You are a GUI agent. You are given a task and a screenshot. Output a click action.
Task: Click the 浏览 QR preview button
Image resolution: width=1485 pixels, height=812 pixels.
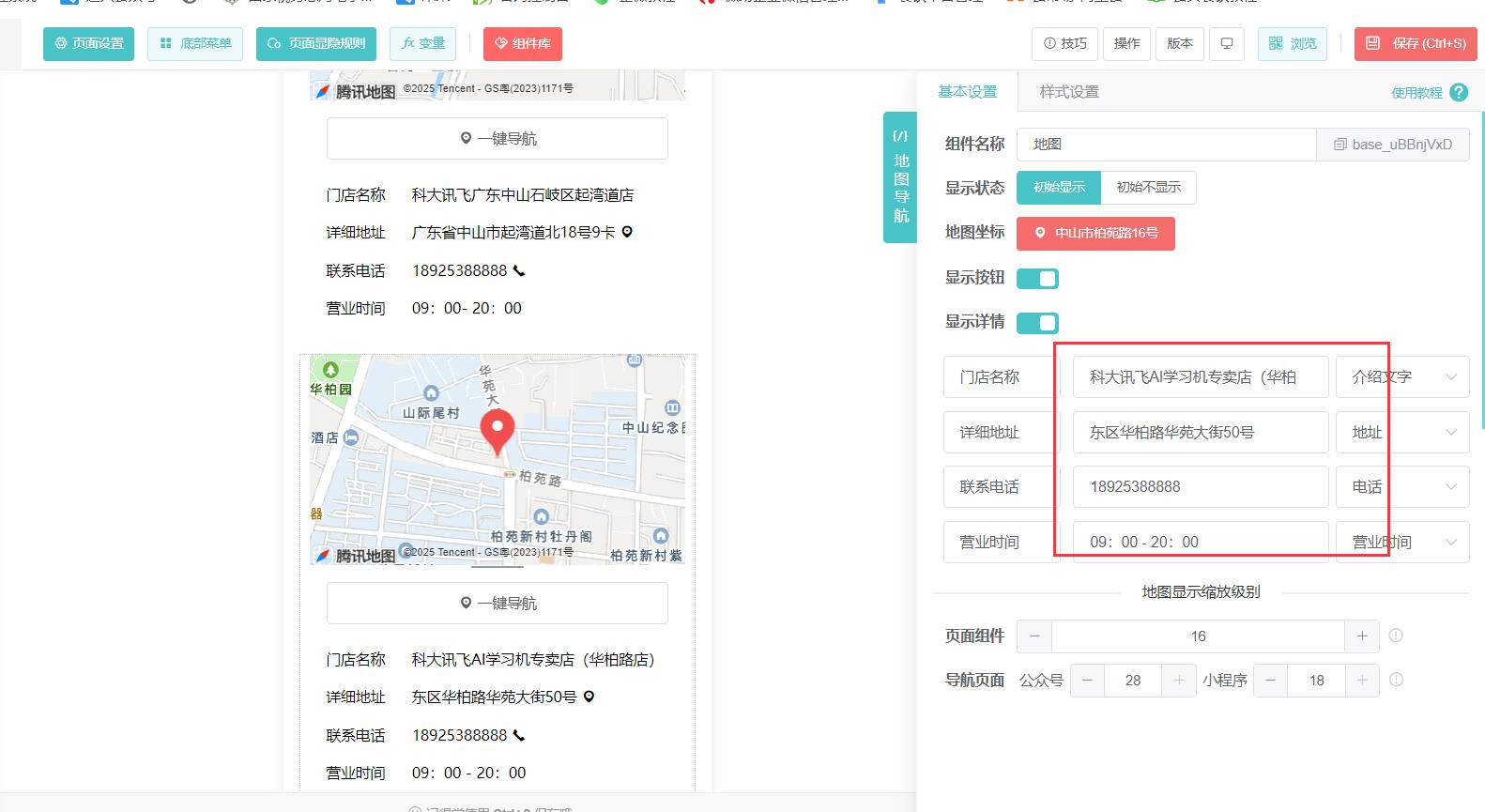(x=1293, y=44)
